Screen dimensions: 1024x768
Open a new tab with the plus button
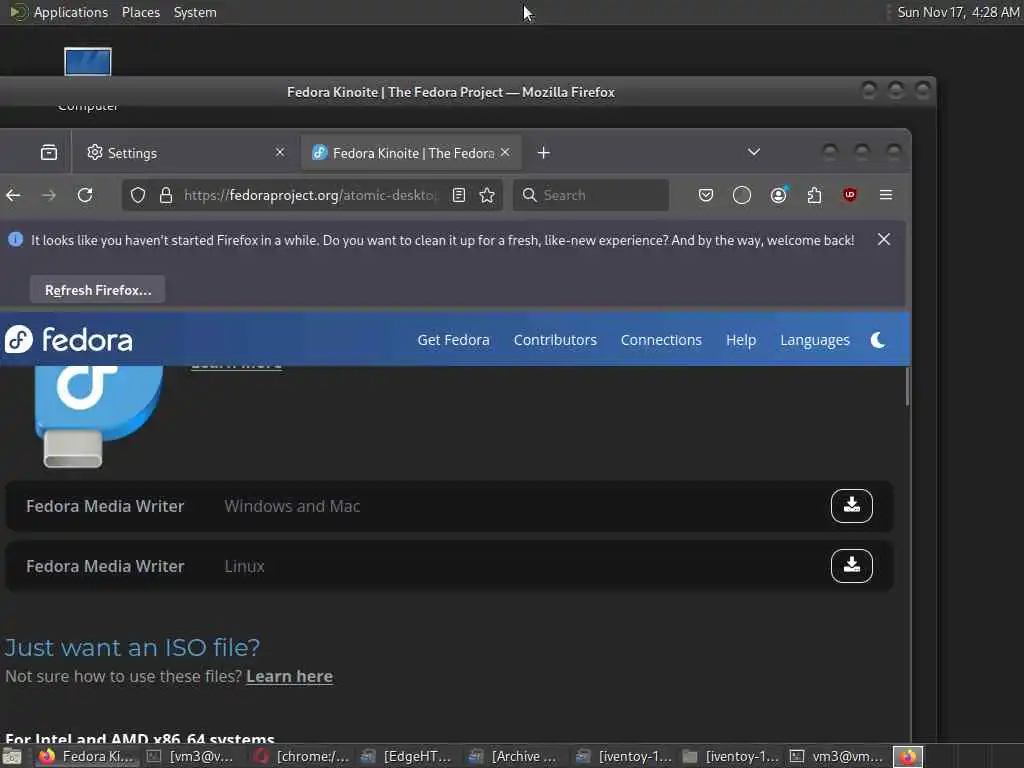tap(543, 153)
